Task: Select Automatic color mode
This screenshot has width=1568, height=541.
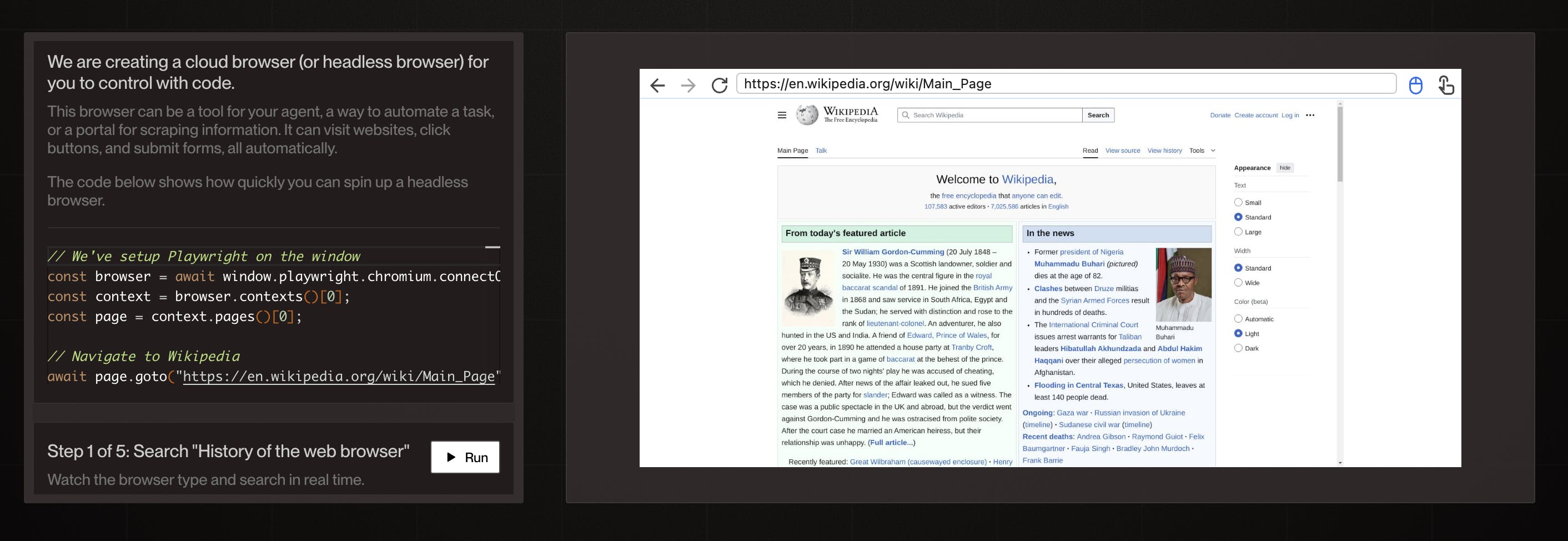Action: [x=1238, y=319]
